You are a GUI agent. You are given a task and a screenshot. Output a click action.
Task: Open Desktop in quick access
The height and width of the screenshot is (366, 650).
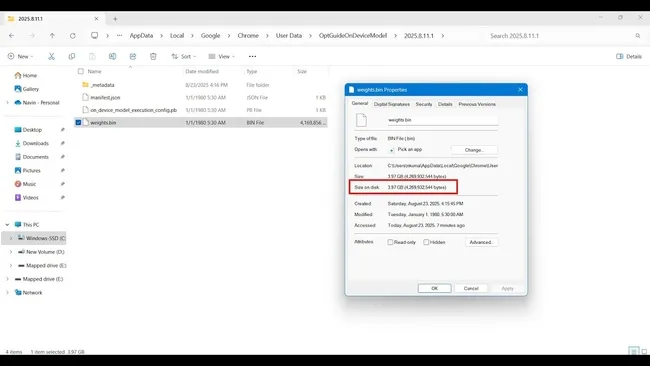tap(28, 130)
